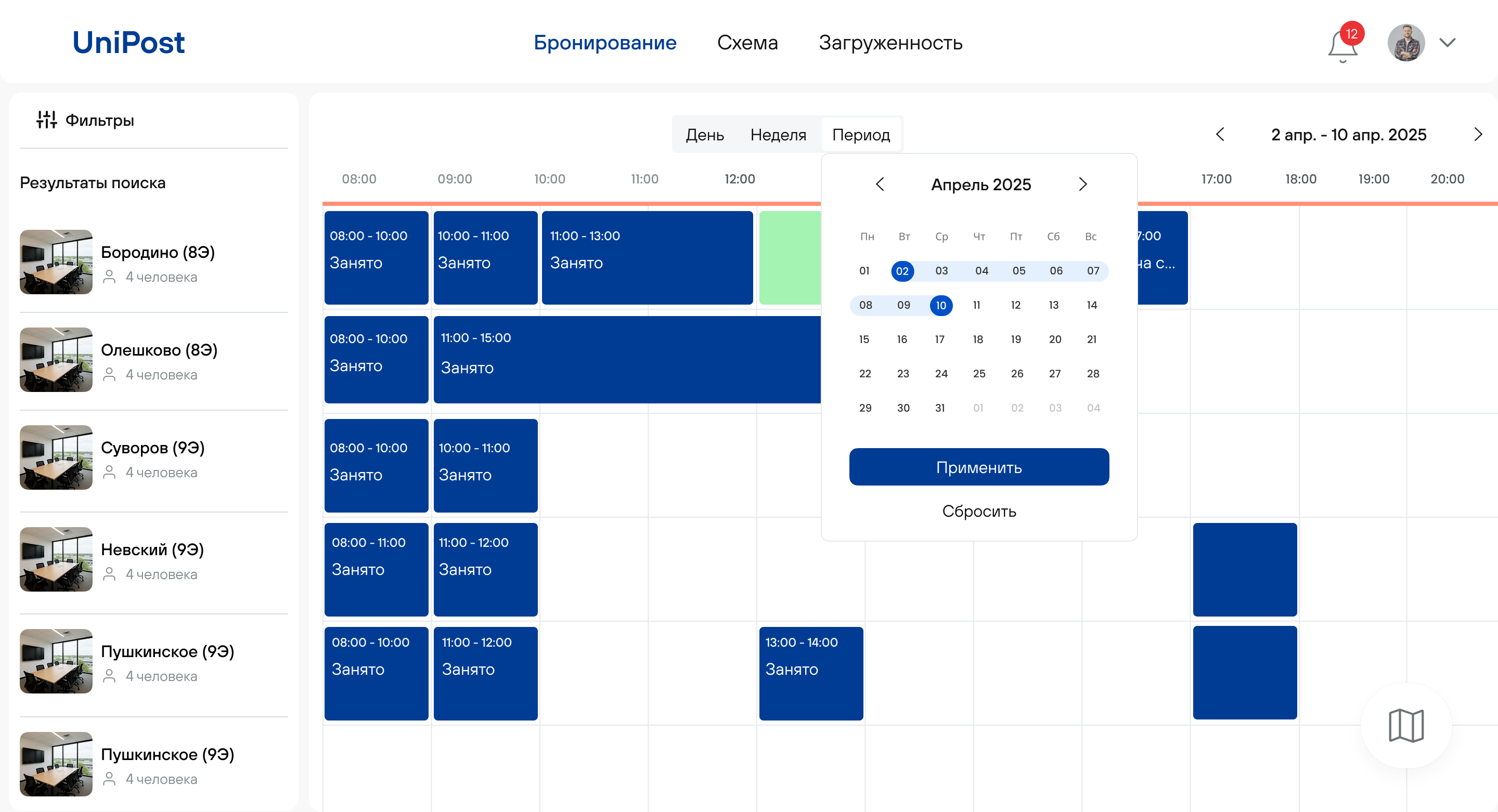
Task: Open the floating map icon button
Action: click(1405, 725)
